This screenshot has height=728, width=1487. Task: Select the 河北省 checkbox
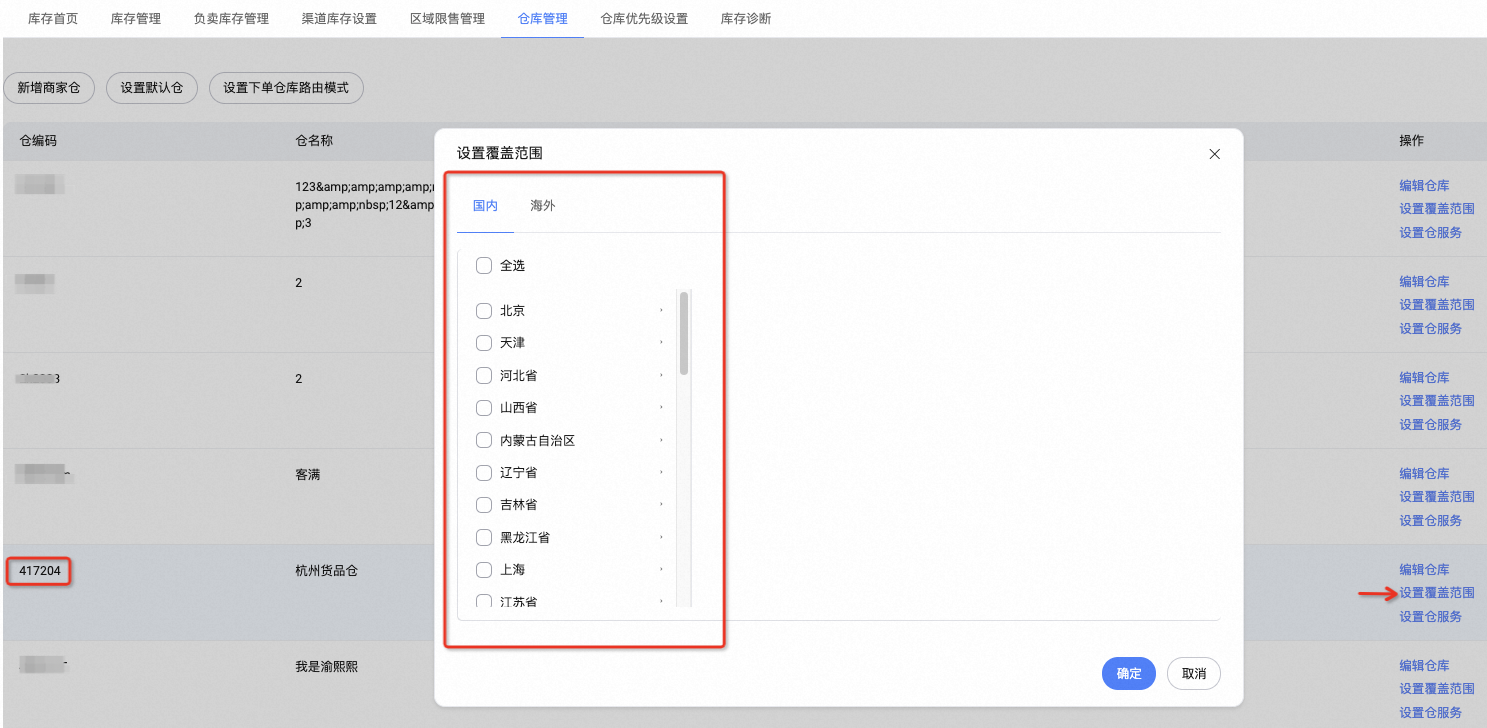(484, 376)
